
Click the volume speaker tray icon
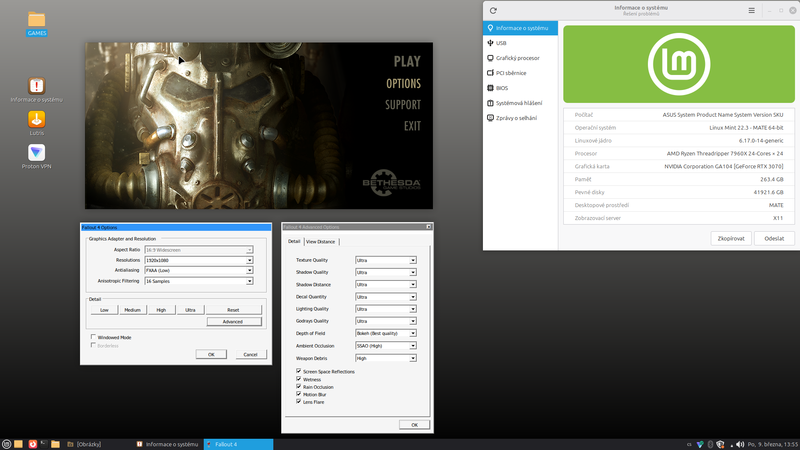pyautogui.click(x=740, y=444)
